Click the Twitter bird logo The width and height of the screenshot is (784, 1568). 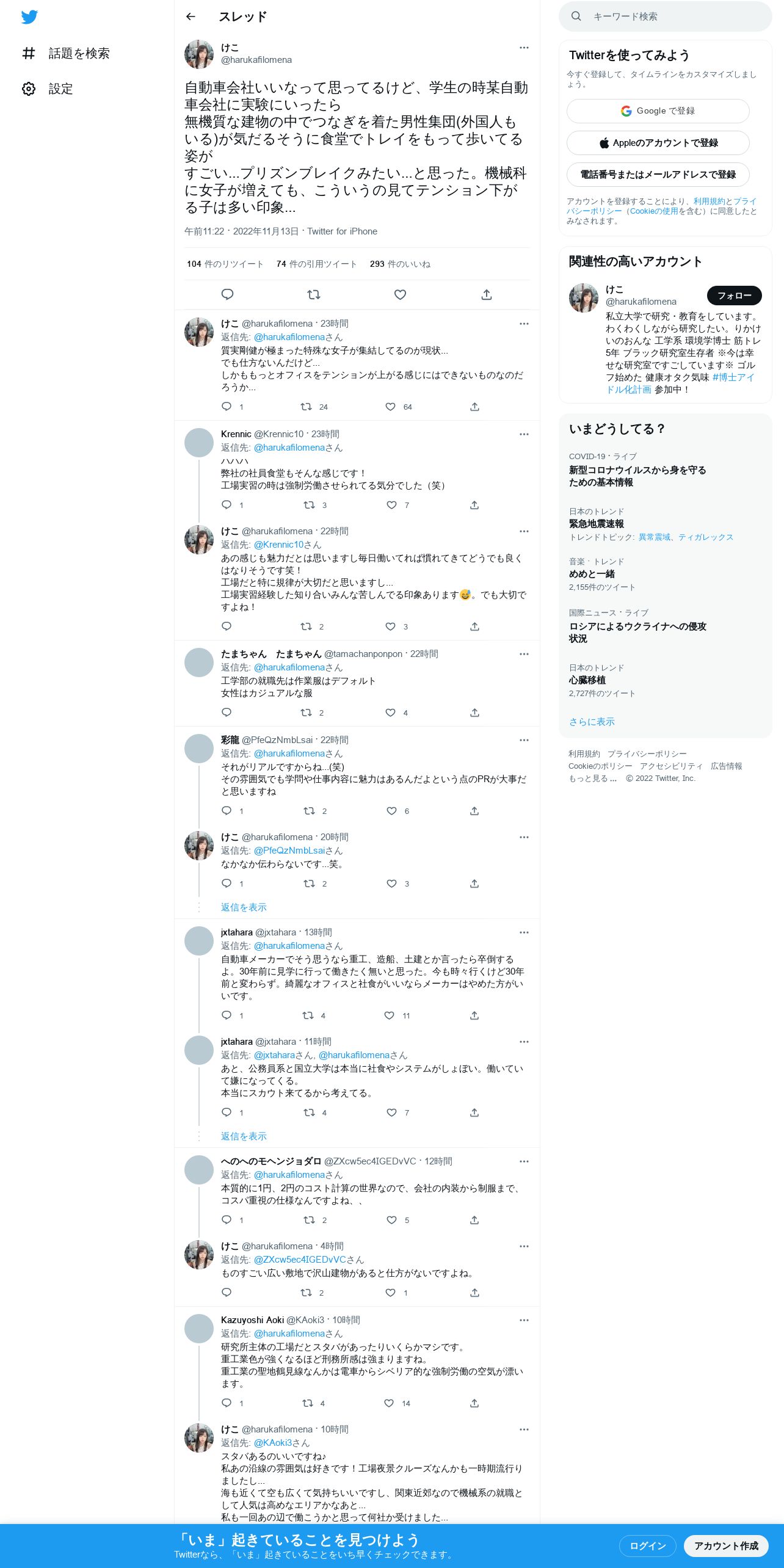(x=29, y=17)
